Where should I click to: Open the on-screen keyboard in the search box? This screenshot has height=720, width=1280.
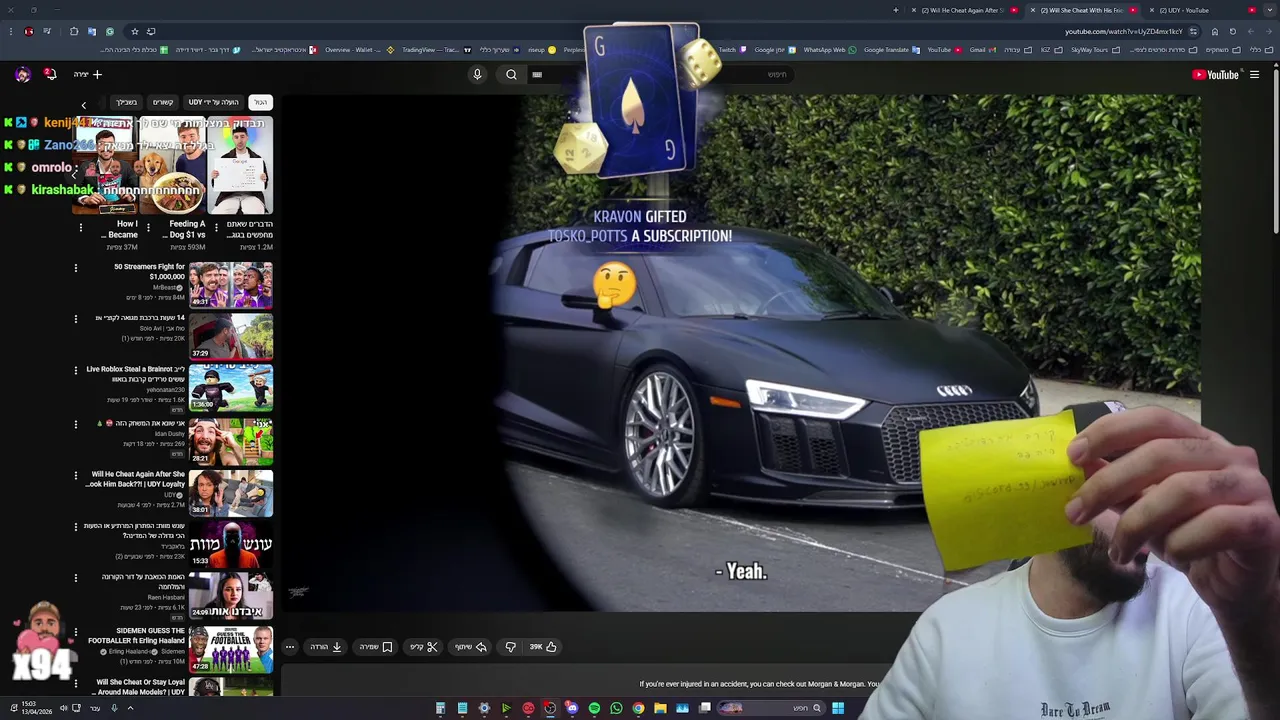tap(537, 74)
